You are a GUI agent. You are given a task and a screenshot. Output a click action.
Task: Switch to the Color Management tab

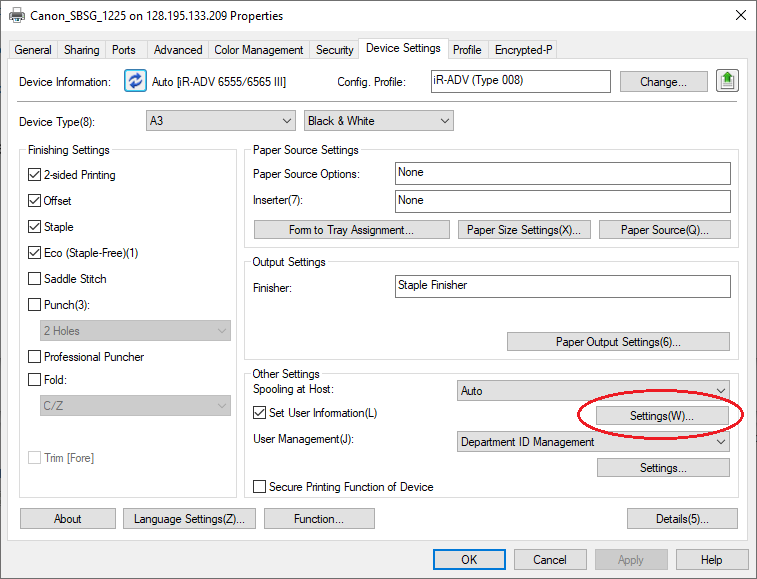point(258,50)
